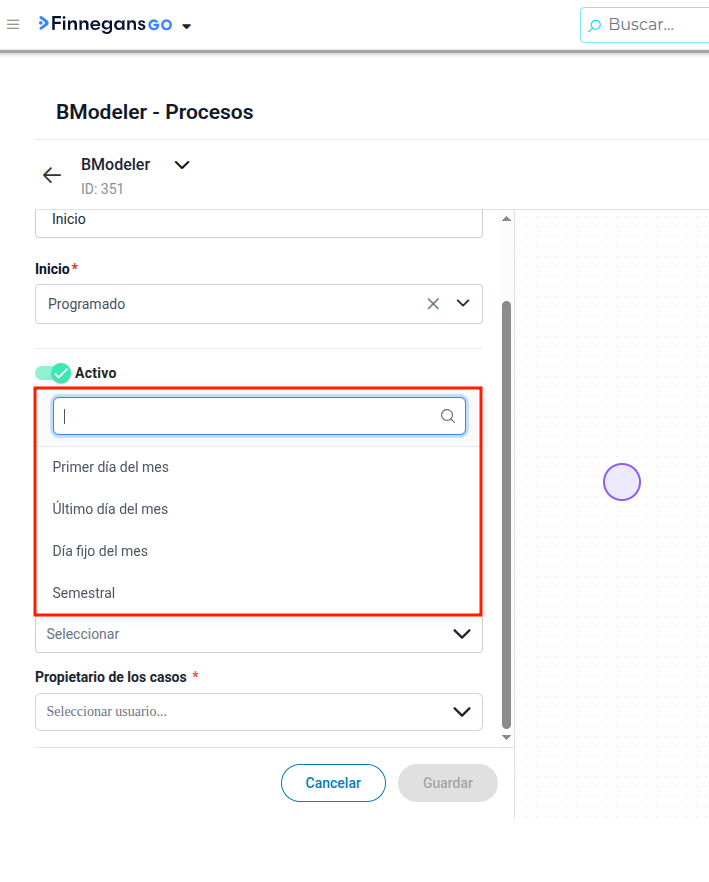Click scroll up arrow of form panel
The image size is (709, 882).
pyautogui.click(x=506, y=219)
